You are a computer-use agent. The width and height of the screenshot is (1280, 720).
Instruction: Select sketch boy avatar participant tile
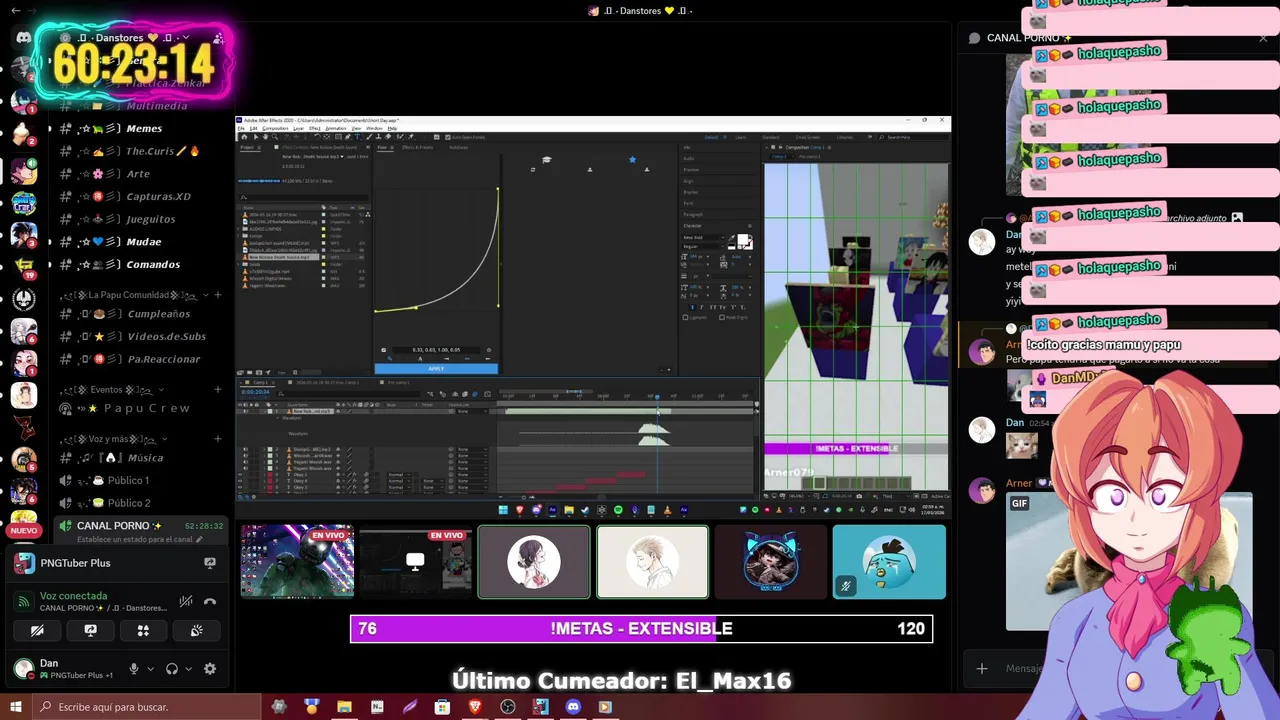[x=652, y=562]
